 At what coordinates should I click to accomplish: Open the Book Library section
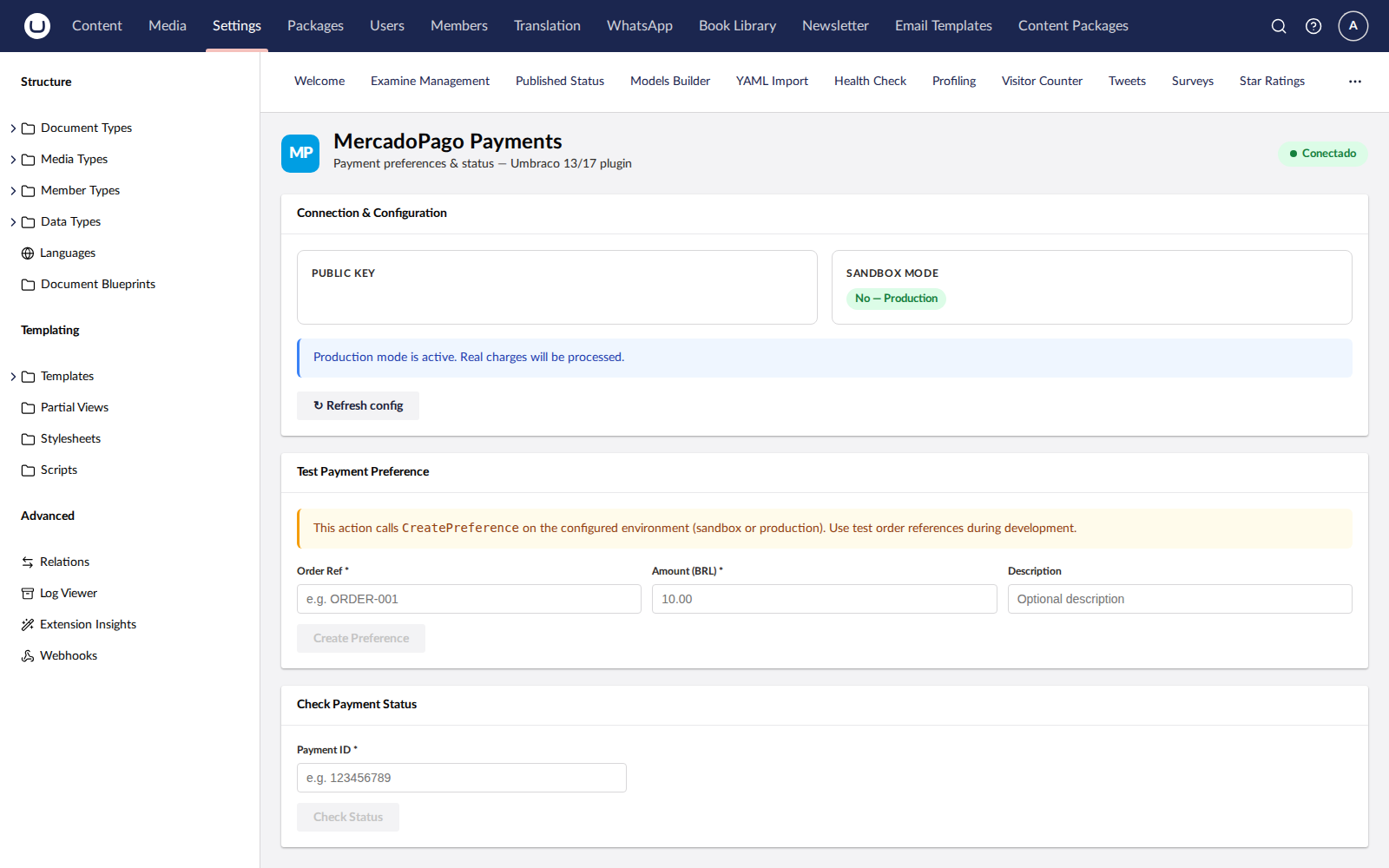click(x=738, y=26)
